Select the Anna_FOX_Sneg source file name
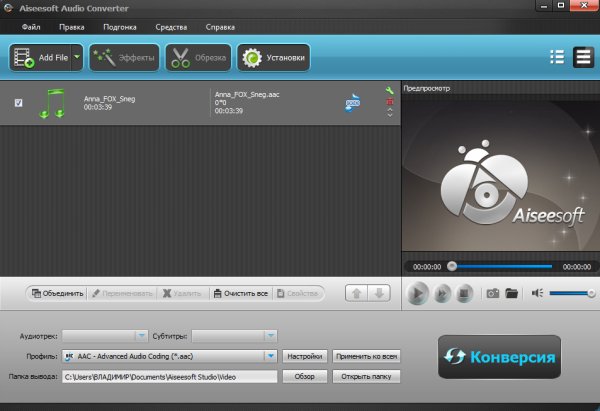This screenshot has height=411, width=600. 109,99
